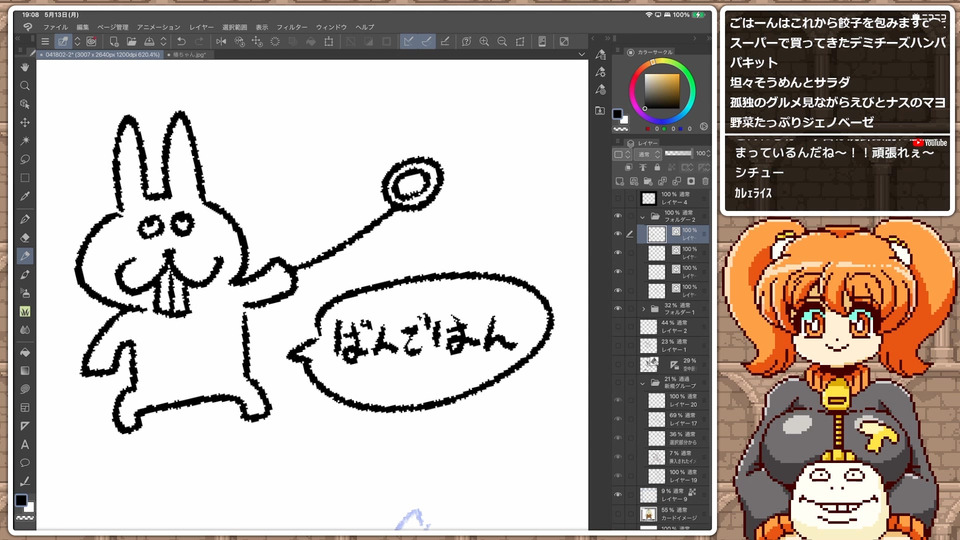Screen dimensions: 960x540
Task: Switch to the .jpg canvas tab
Action: click(x=187, y=54)
